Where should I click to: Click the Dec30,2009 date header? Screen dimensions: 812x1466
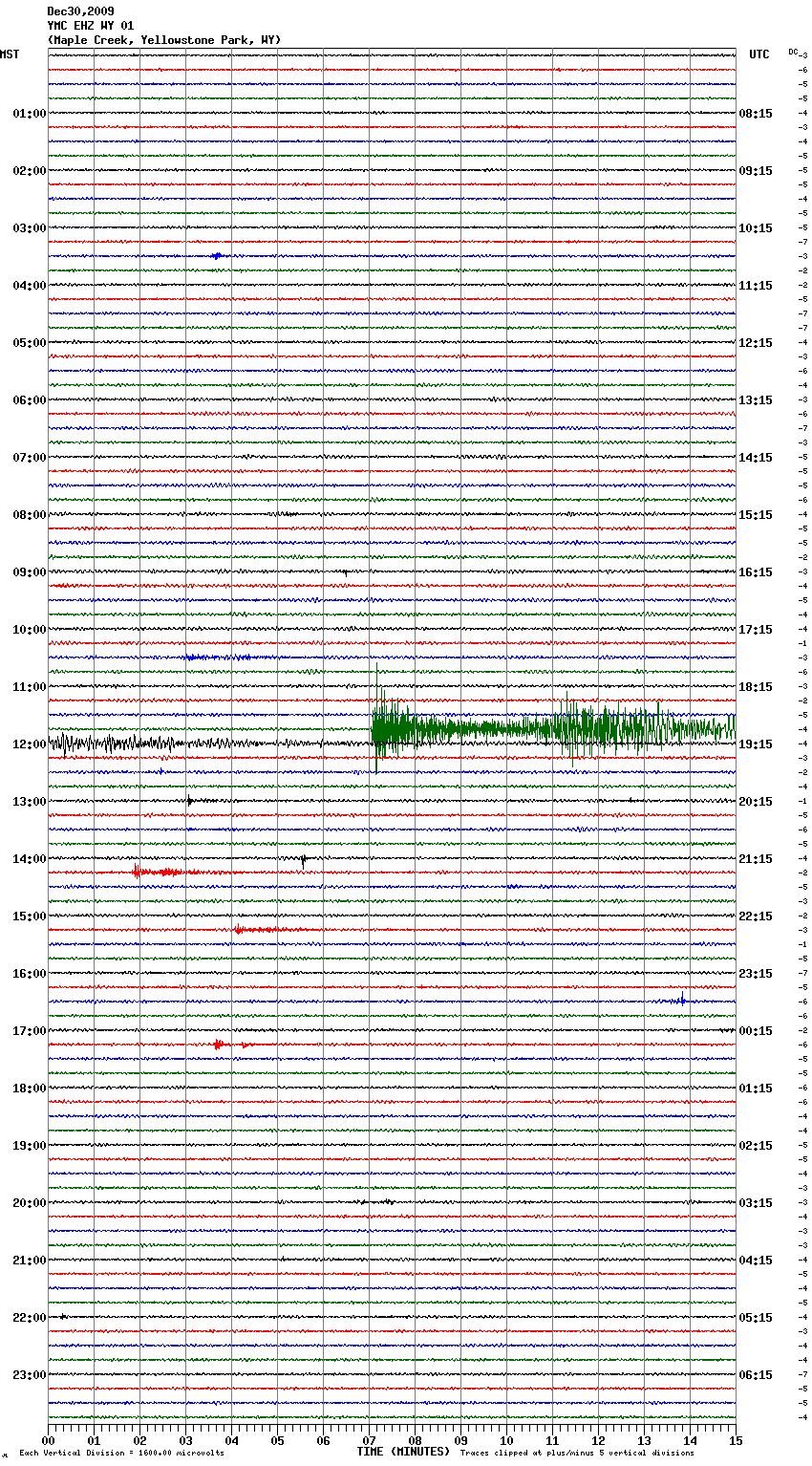click(80, 11)
